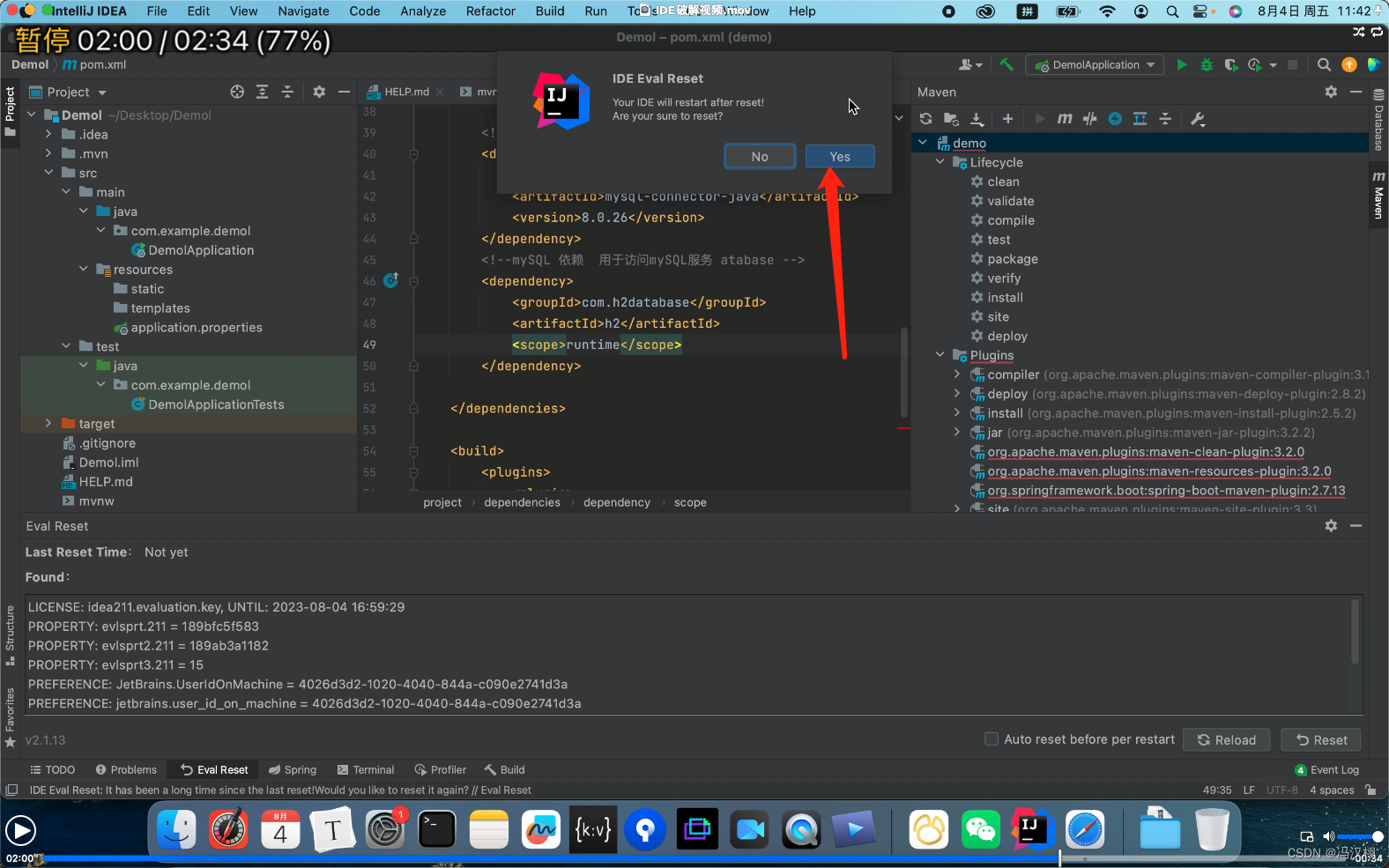Run DemolApplication with green play icon
This screenshot has height=868, width=1389.
[1181, 64]
